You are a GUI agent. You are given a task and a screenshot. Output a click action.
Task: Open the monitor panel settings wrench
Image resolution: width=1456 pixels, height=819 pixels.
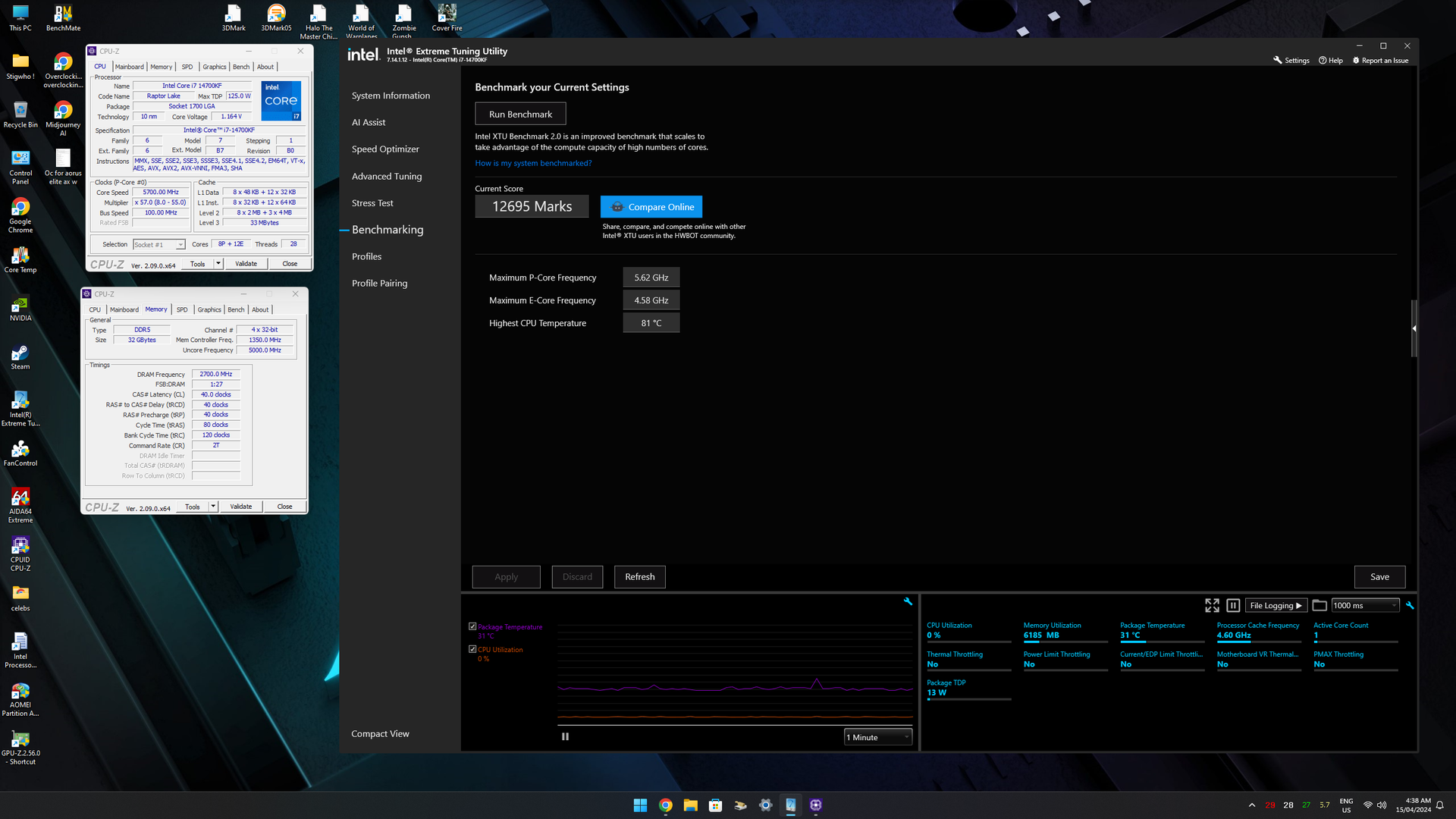[1410, 605]
